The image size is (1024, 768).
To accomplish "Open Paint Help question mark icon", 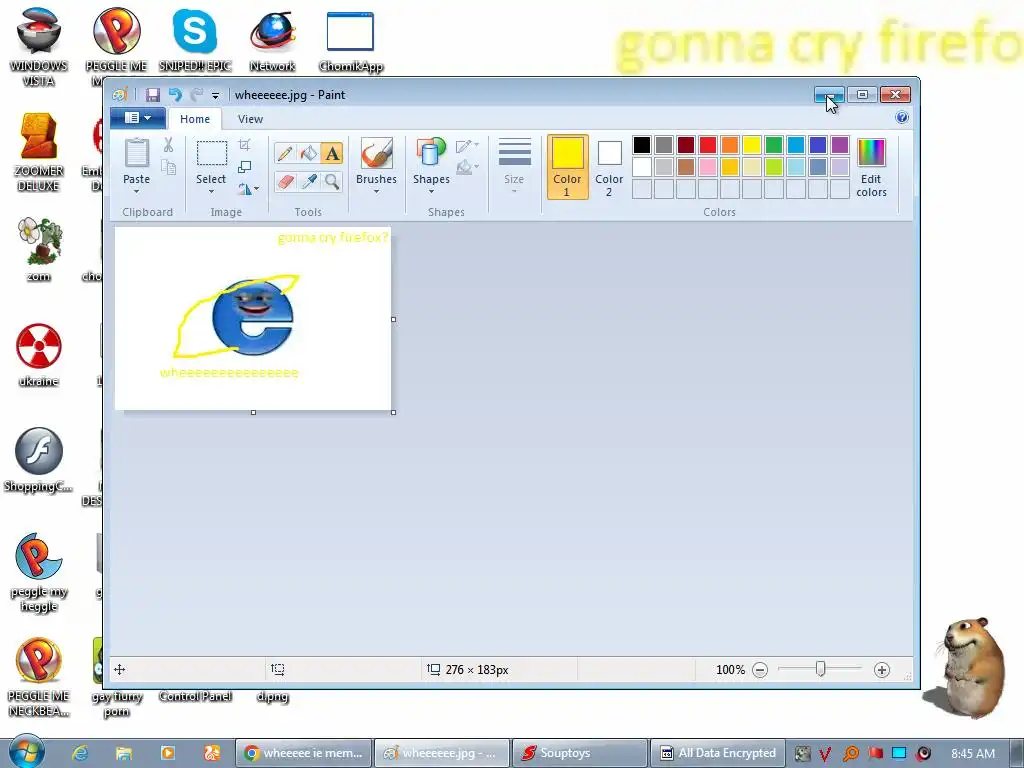I will [902, 118].
